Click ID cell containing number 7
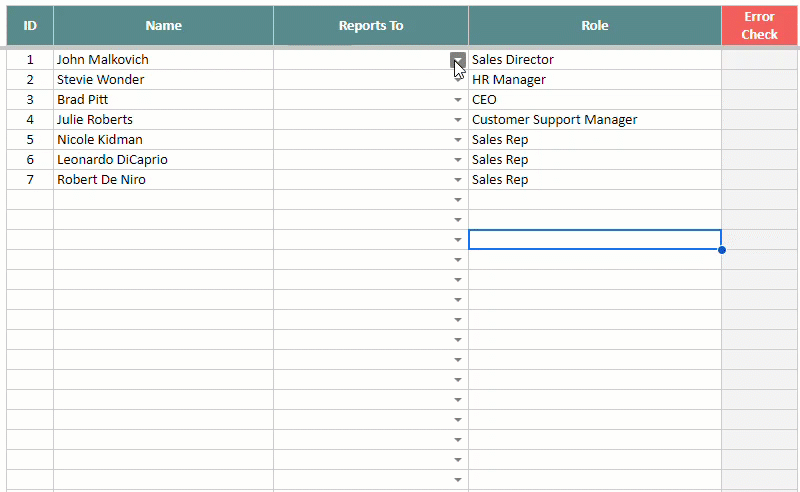Screen dimensions: 800x492 pyautogui.click(x=30, y=180)
